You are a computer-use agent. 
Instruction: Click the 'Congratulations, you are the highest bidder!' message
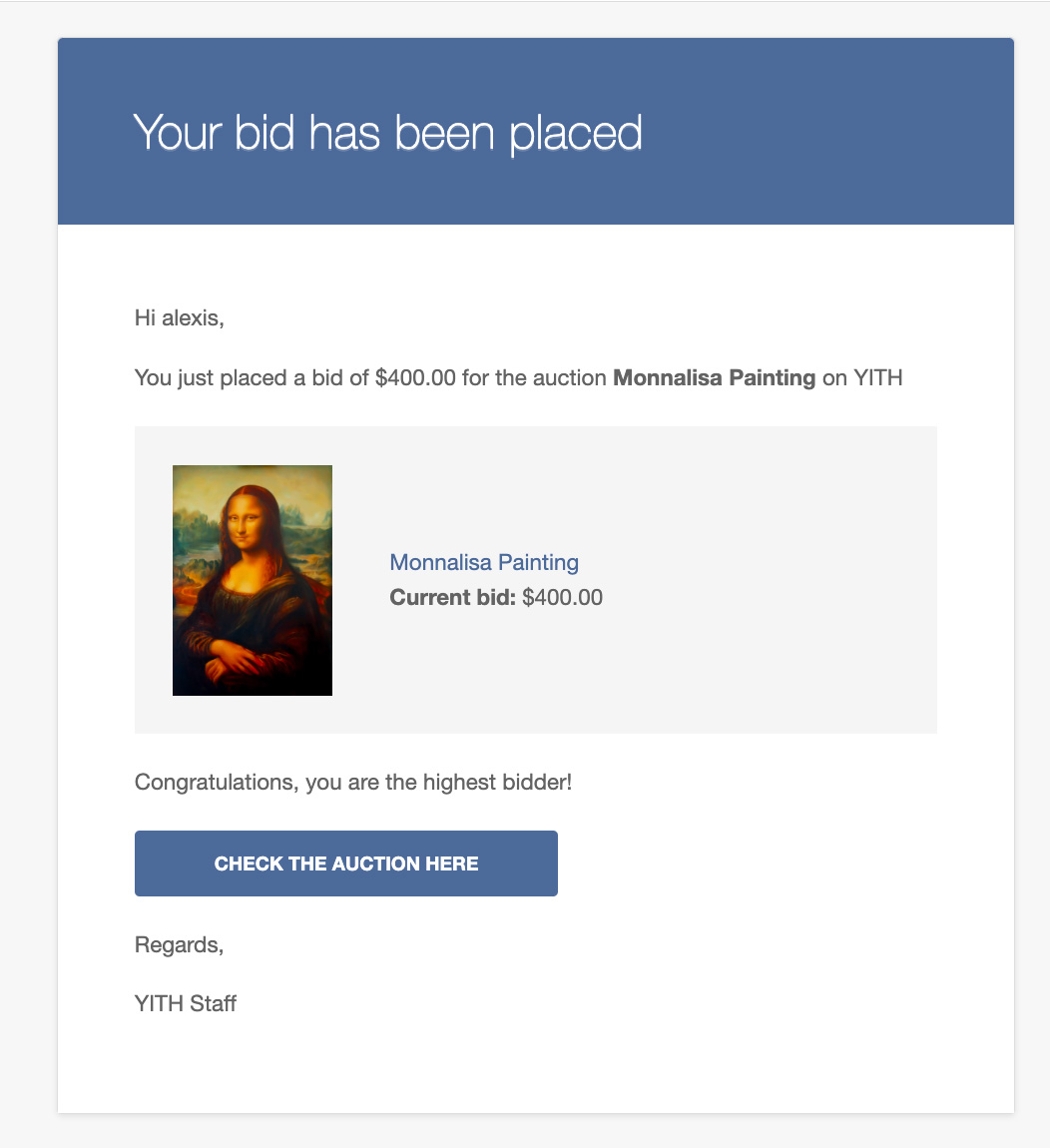pos(353,782)
